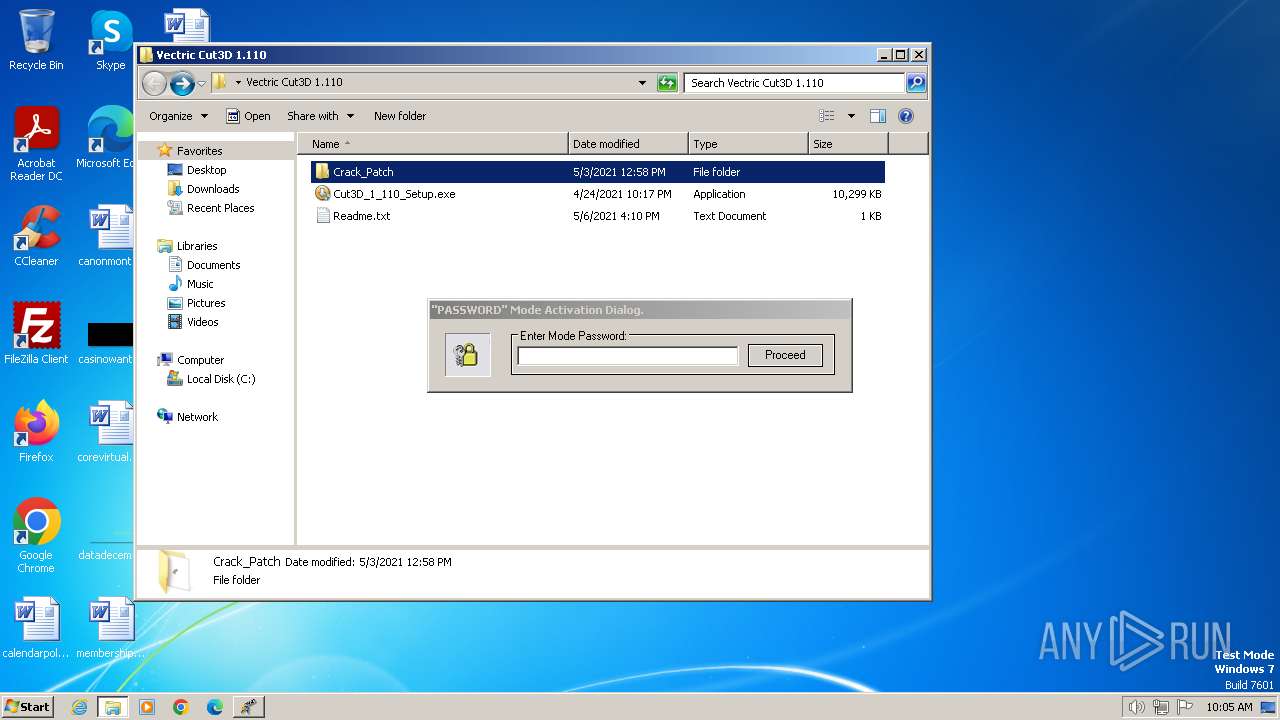Open Videos library
Image resolution: width=1280 pixels, height=720 pixels.
202,322
